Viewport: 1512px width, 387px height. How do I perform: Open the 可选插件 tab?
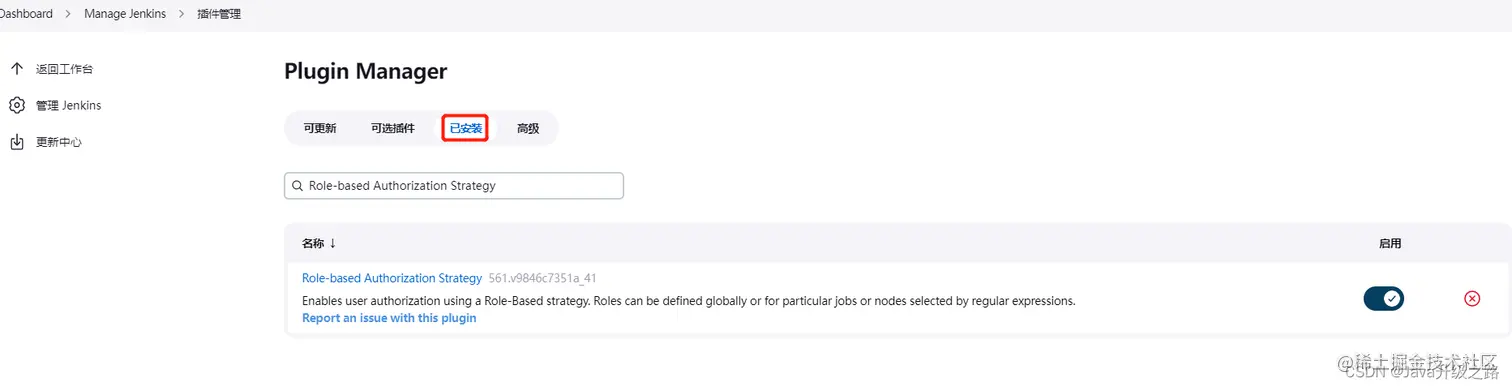(x=392, y=128)
